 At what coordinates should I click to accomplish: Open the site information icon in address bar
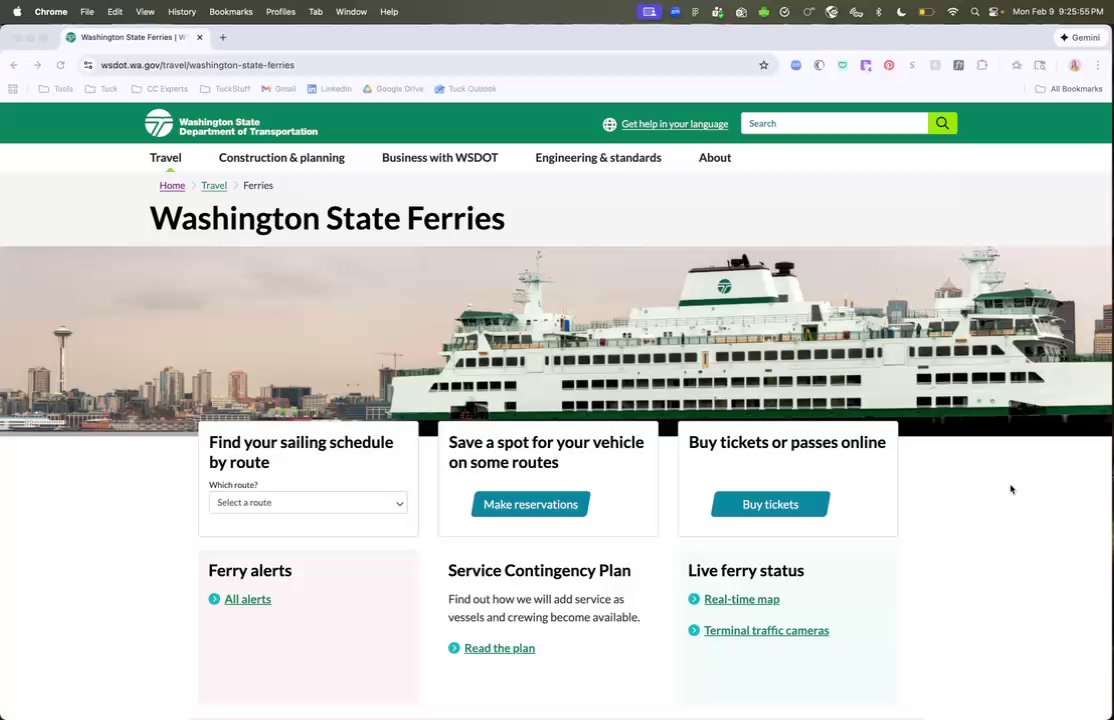point(88,65)
